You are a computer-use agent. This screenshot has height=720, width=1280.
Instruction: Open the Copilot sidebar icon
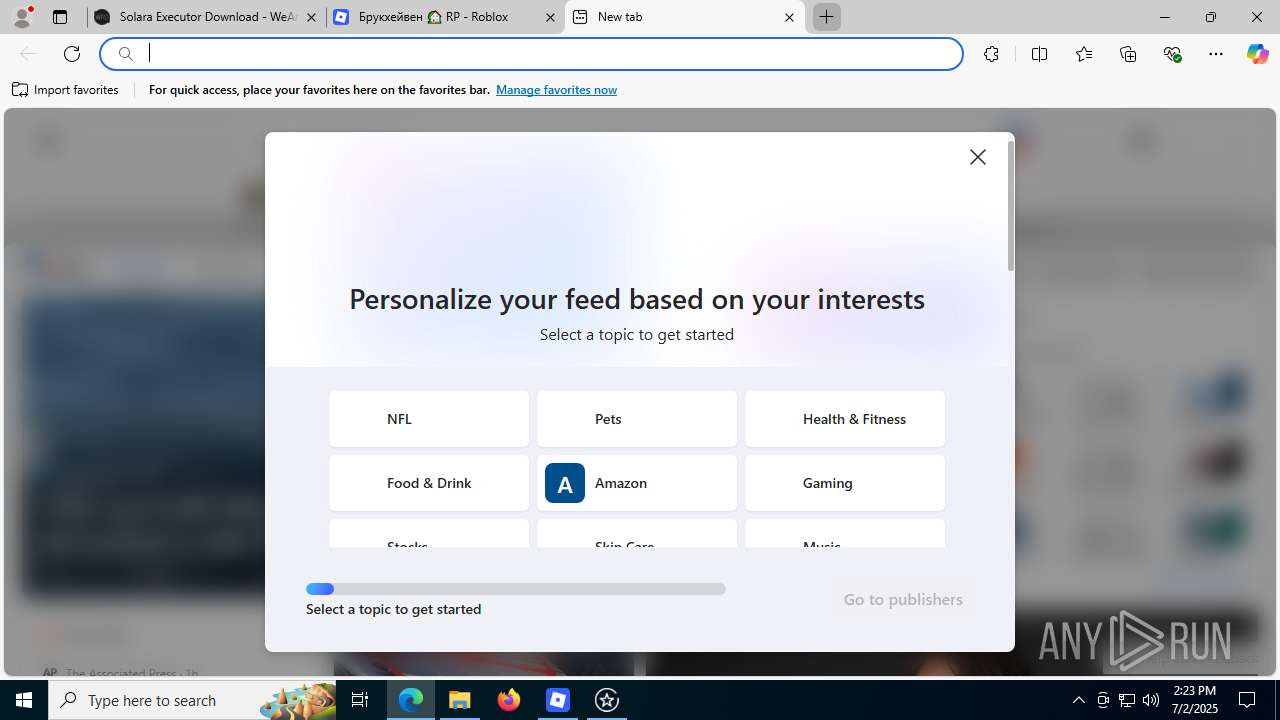tap(1257, 54)
